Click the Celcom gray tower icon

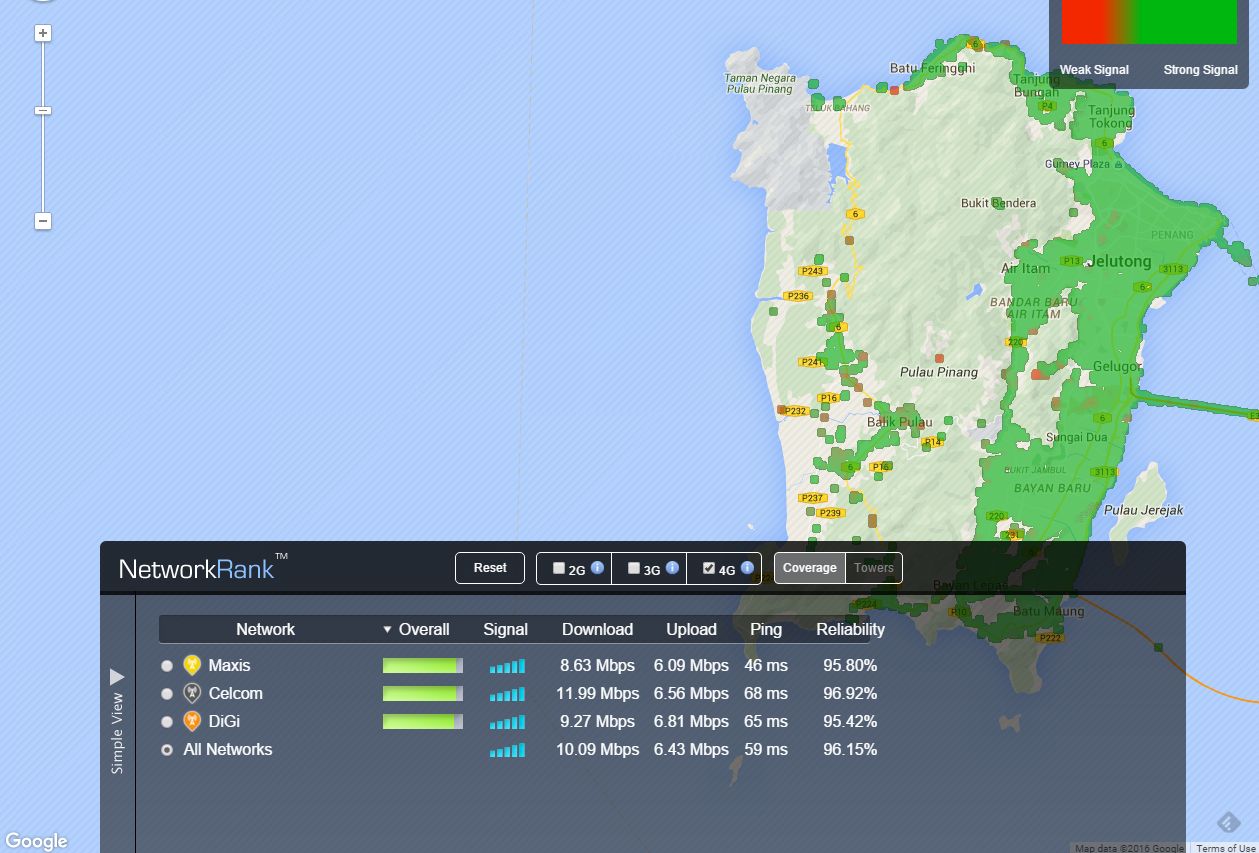[x=192, y=693]
